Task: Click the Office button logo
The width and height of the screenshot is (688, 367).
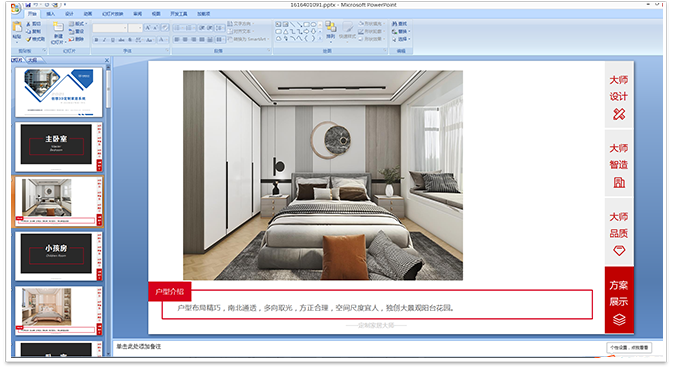Action: coord(15,8)
